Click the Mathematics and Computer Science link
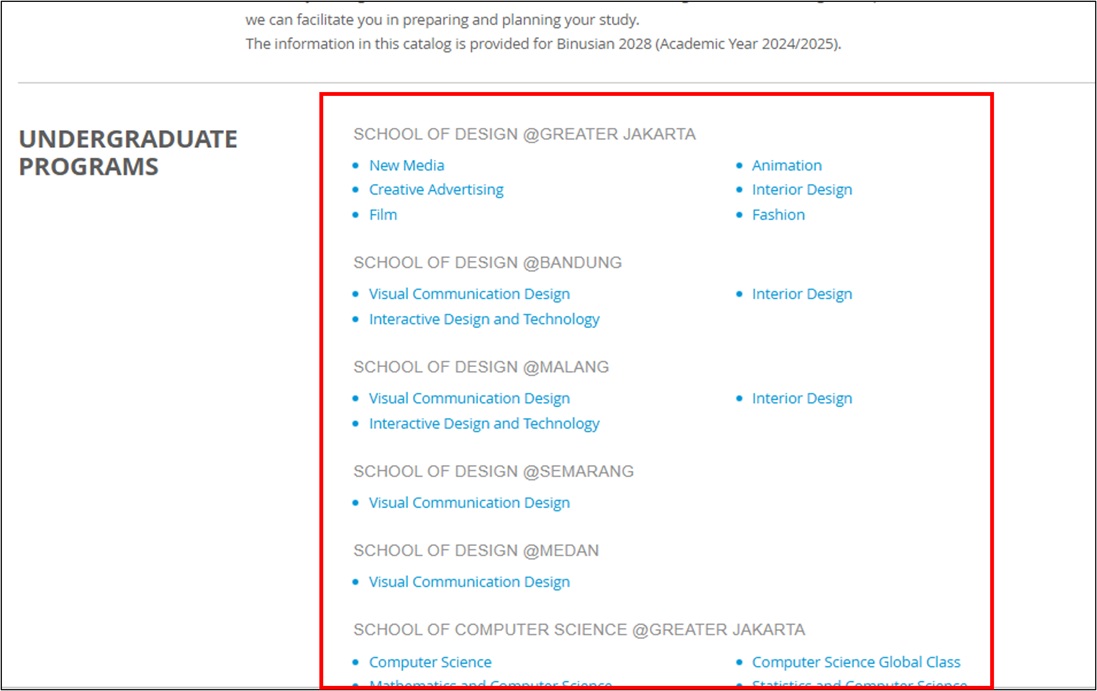This screenshot has height=691, width=1097. point(490,684)
